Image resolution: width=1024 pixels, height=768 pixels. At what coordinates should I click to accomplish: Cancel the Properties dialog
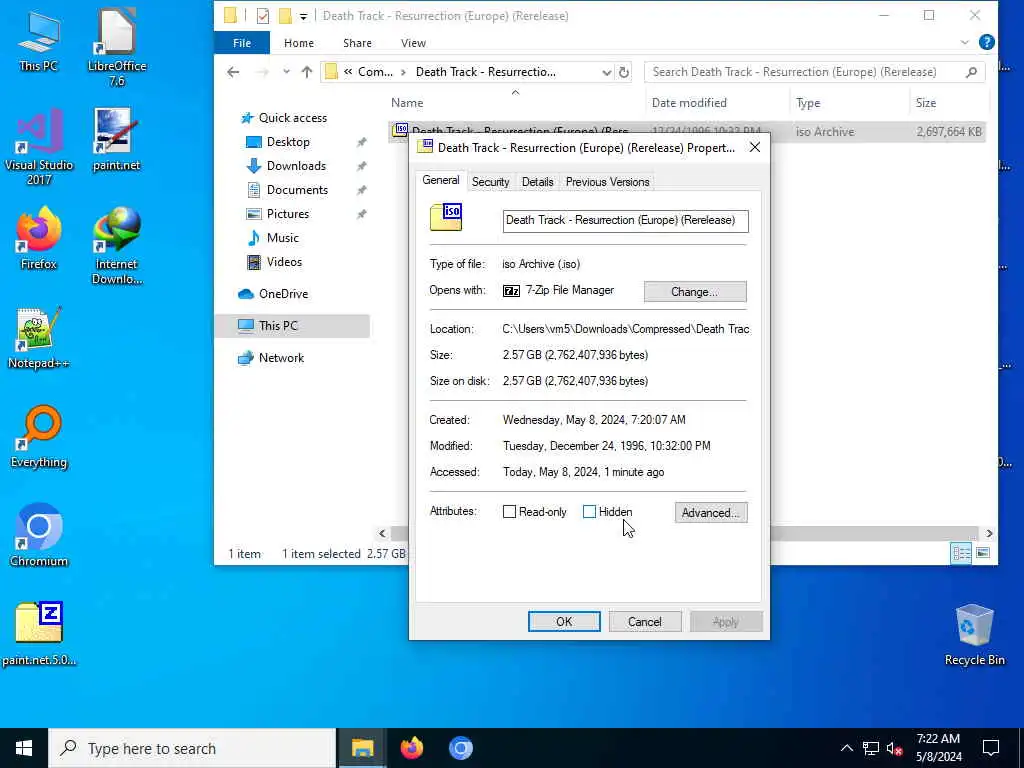point(645,622)
